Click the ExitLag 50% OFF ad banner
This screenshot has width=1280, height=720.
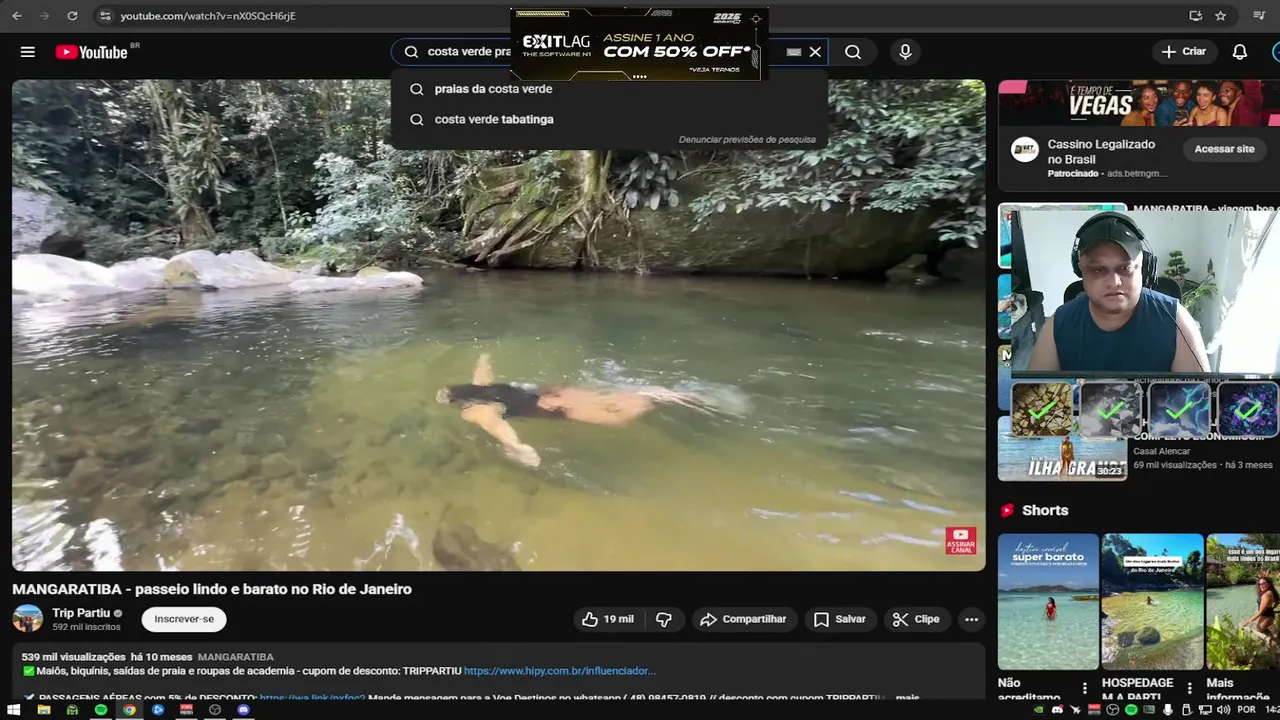(639, 44)
